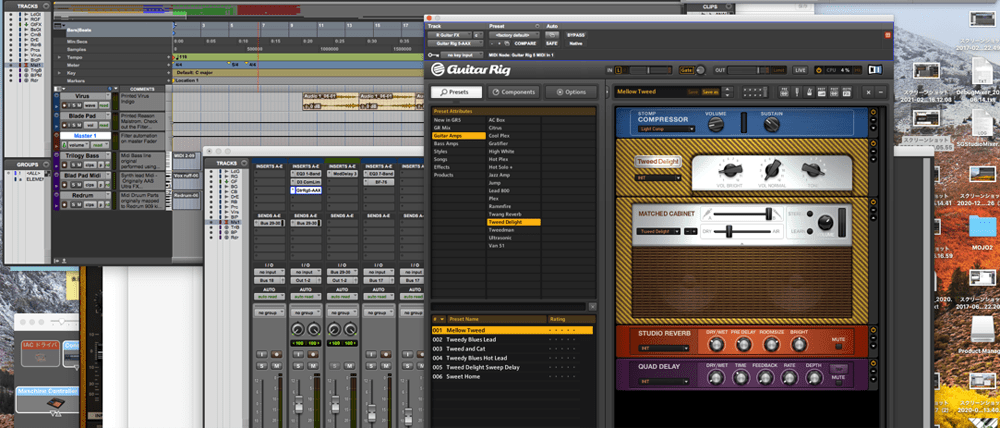Open the Tweed Delight amp INIT preset dropdown
Screen dimensions: 1000x428
click(658, 178)
